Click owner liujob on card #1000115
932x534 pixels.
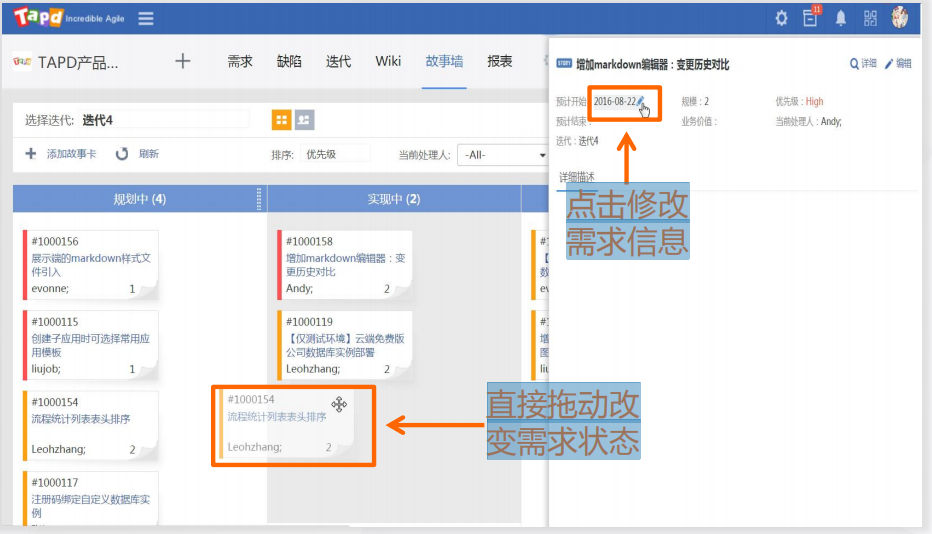[x=46, y=369]
